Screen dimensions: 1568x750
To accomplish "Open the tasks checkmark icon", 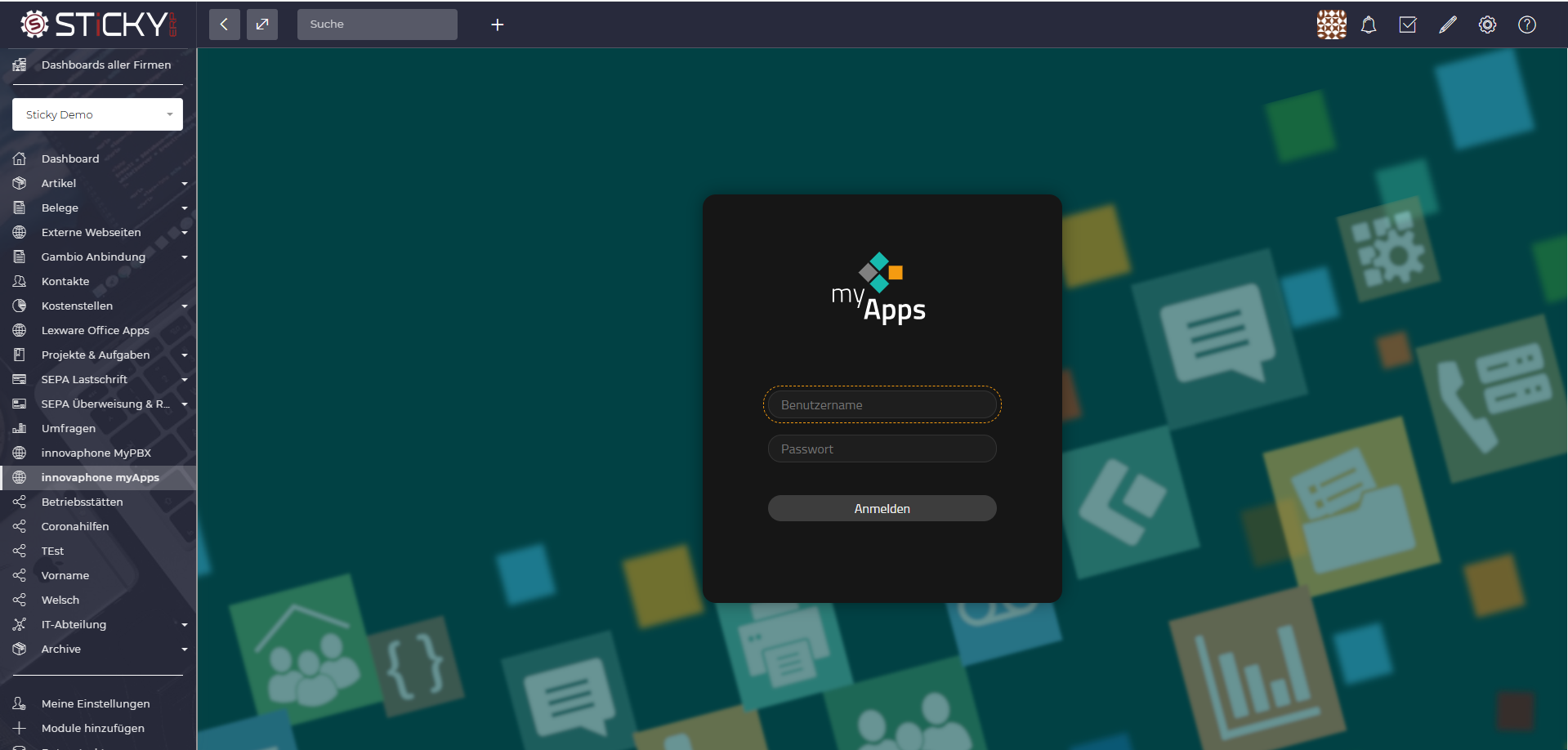I will [x=1408, y=25].
